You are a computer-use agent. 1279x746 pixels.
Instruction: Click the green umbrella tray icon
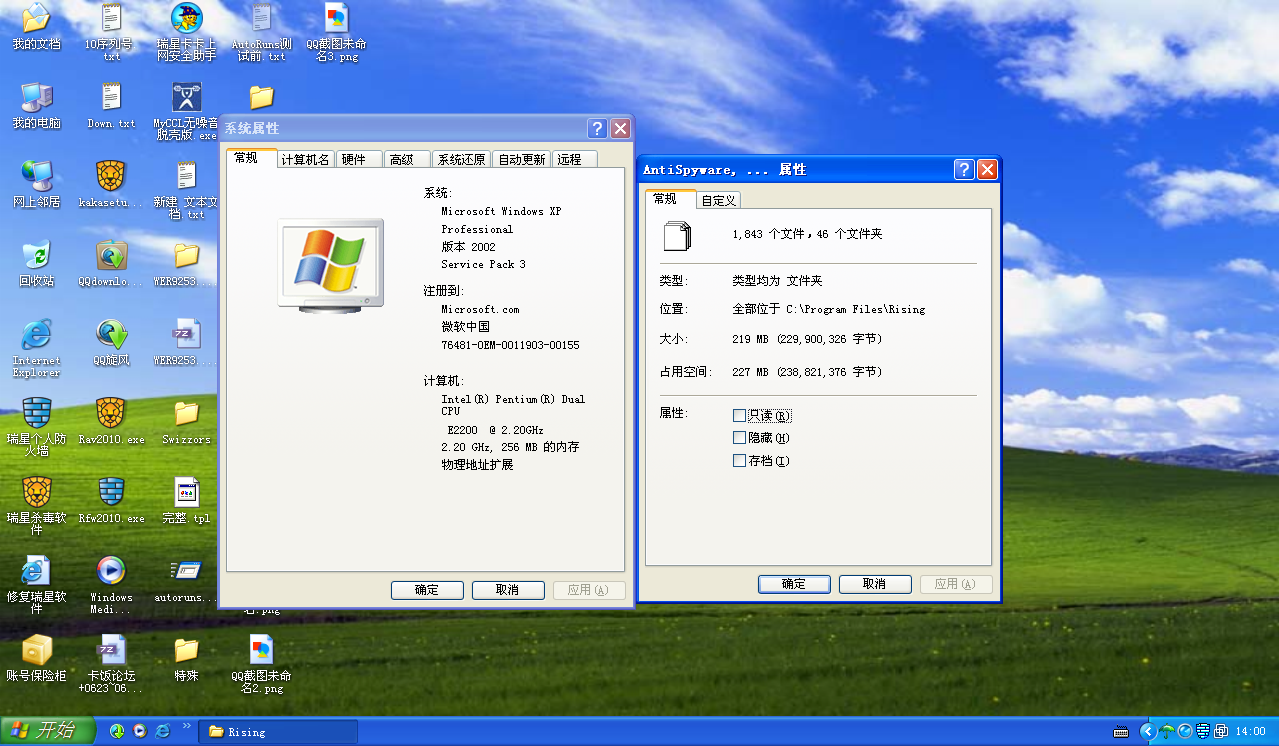coord(1167,732)
